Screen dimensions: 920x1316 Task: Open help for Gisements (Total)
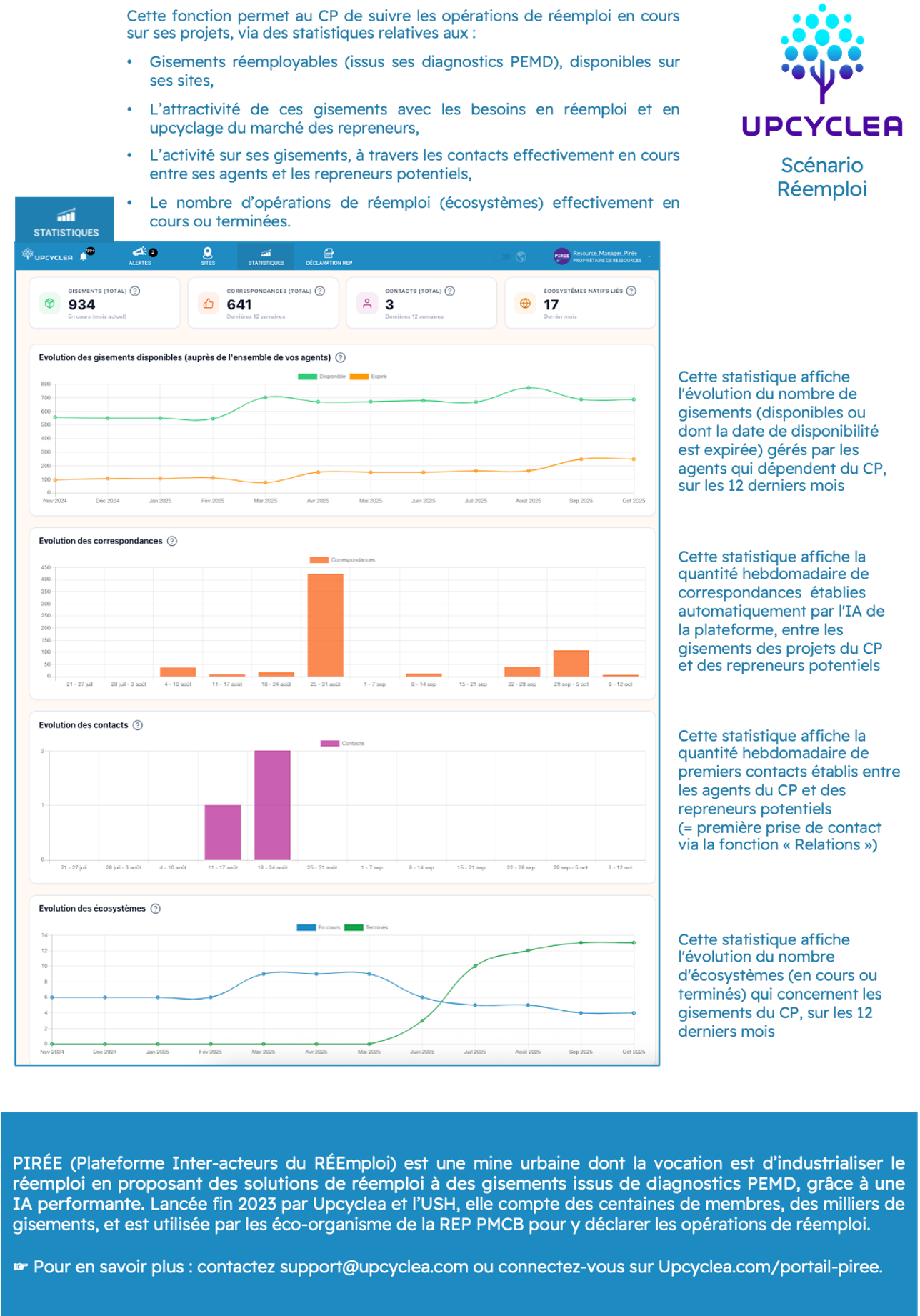[135, 291]
